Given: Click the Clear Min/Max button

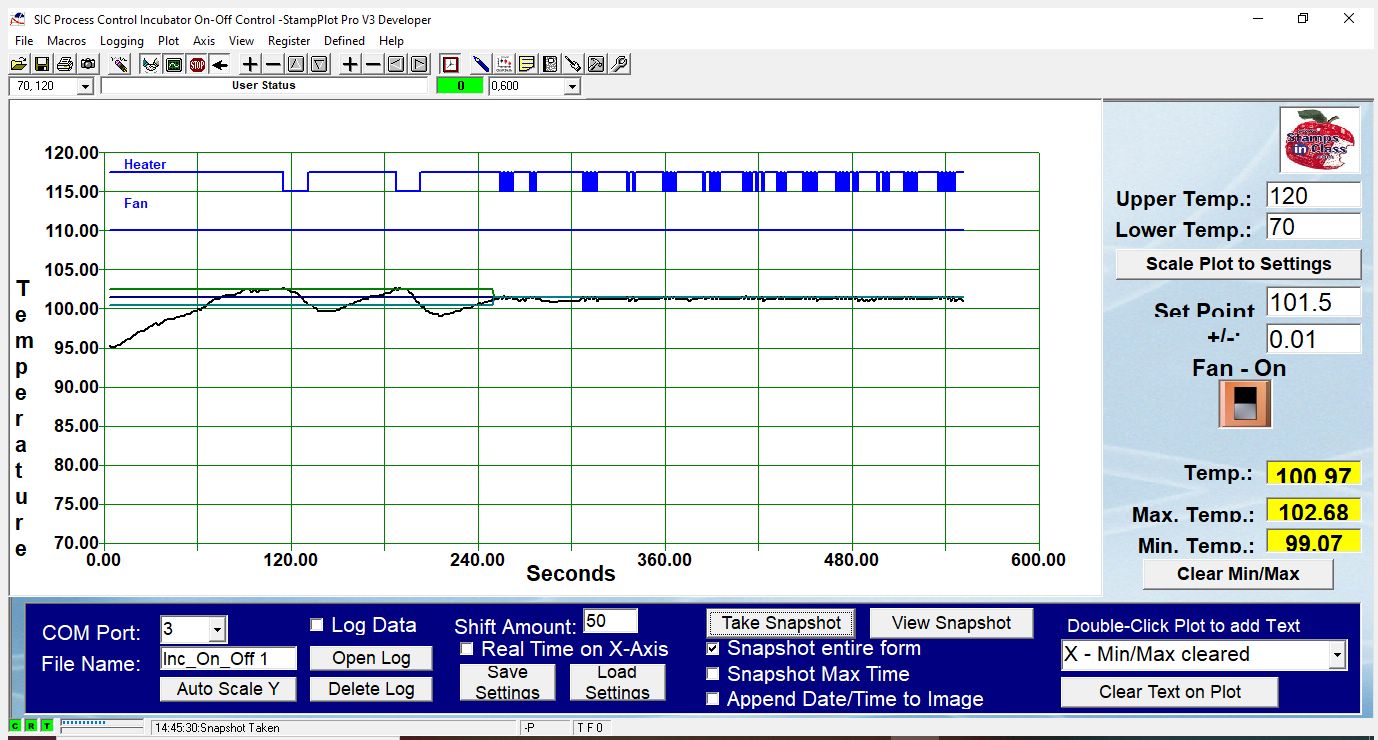Looking at the screenshot, I should 1238,574.
